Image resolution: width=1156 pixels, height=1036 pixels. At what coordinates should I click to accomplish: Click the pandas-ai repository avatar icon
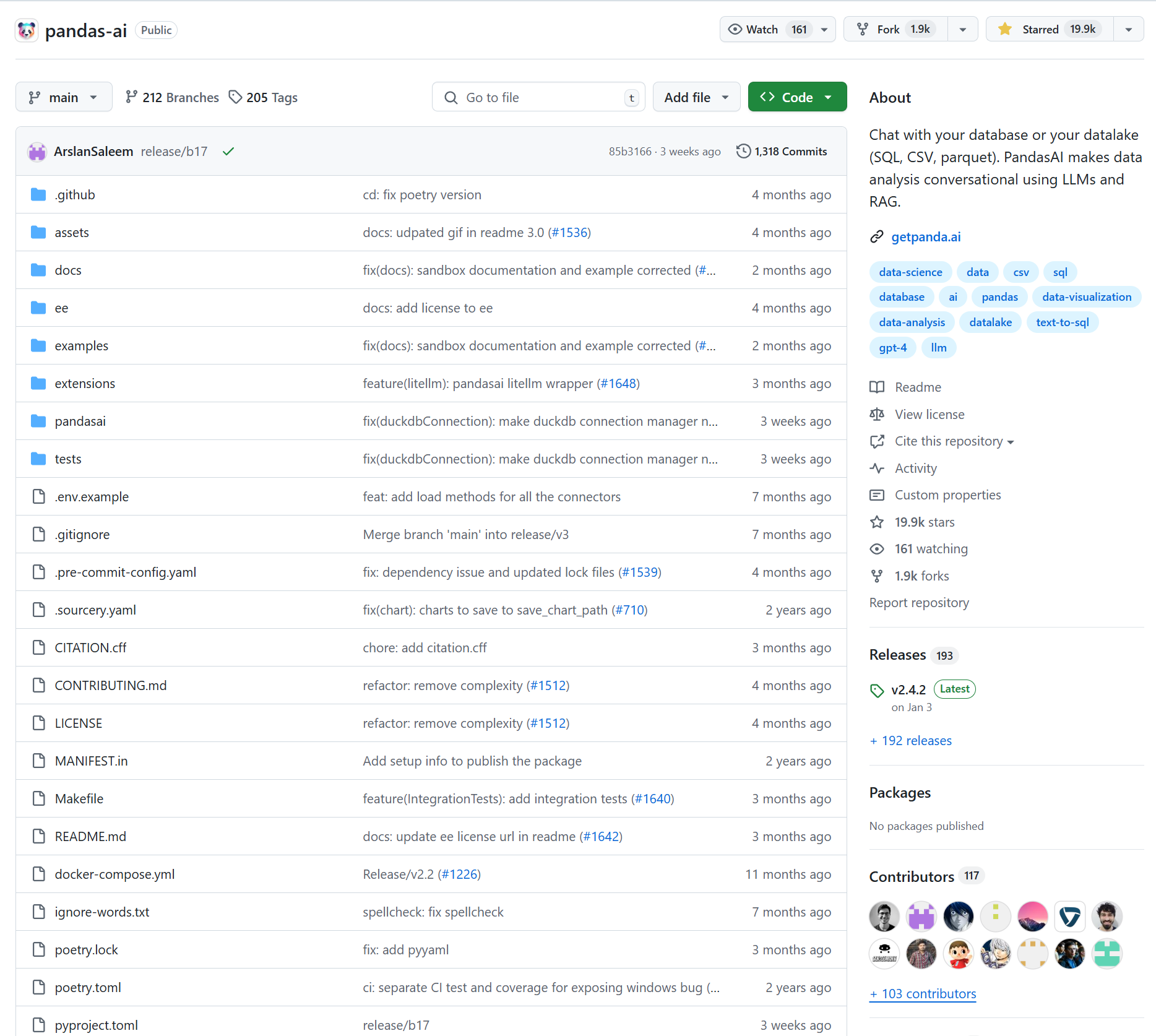pyautogui.click(x=27, y=30)
